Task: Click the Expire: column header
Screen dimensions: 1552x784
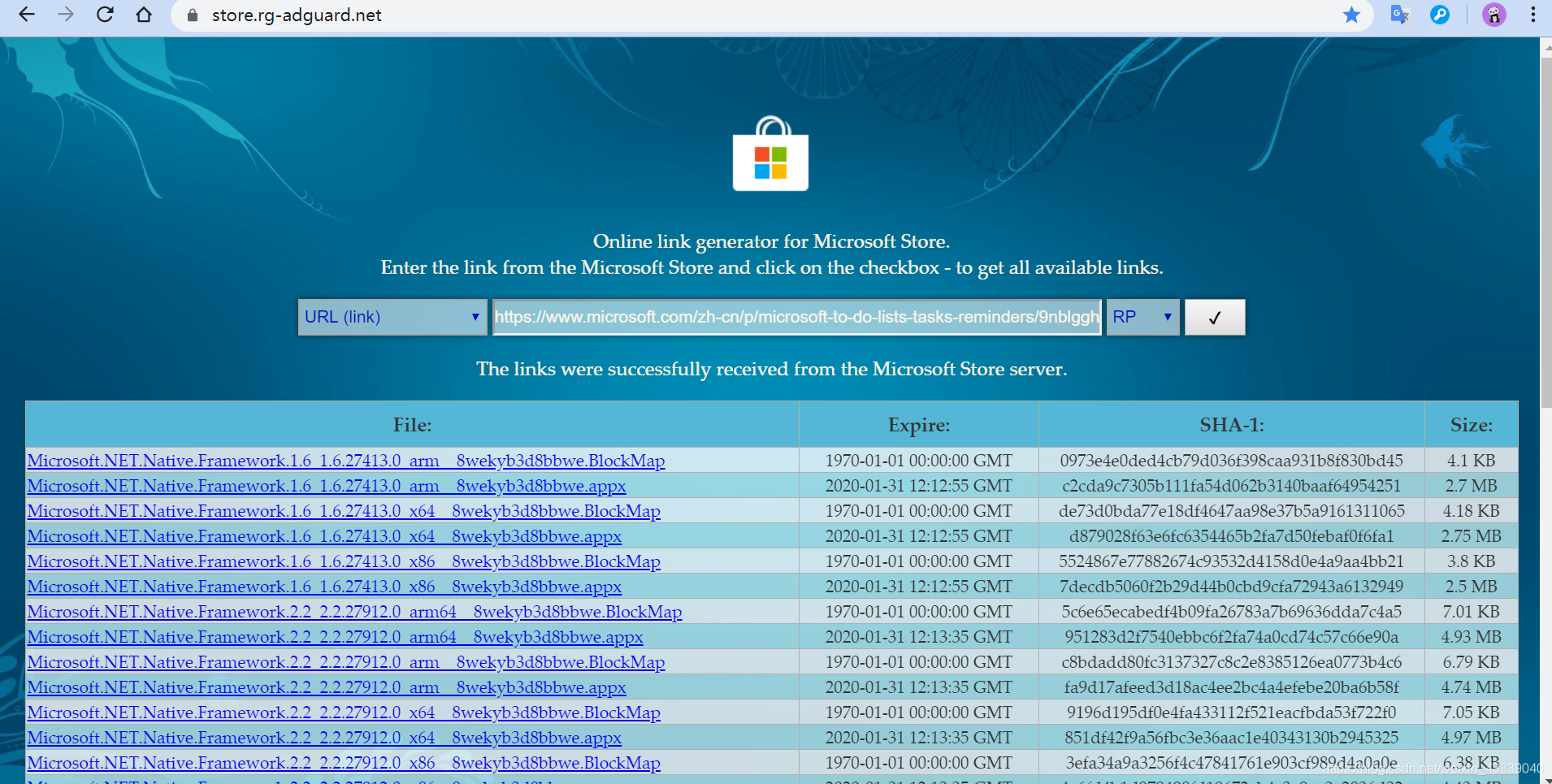Action: click(x=918, y=425)
